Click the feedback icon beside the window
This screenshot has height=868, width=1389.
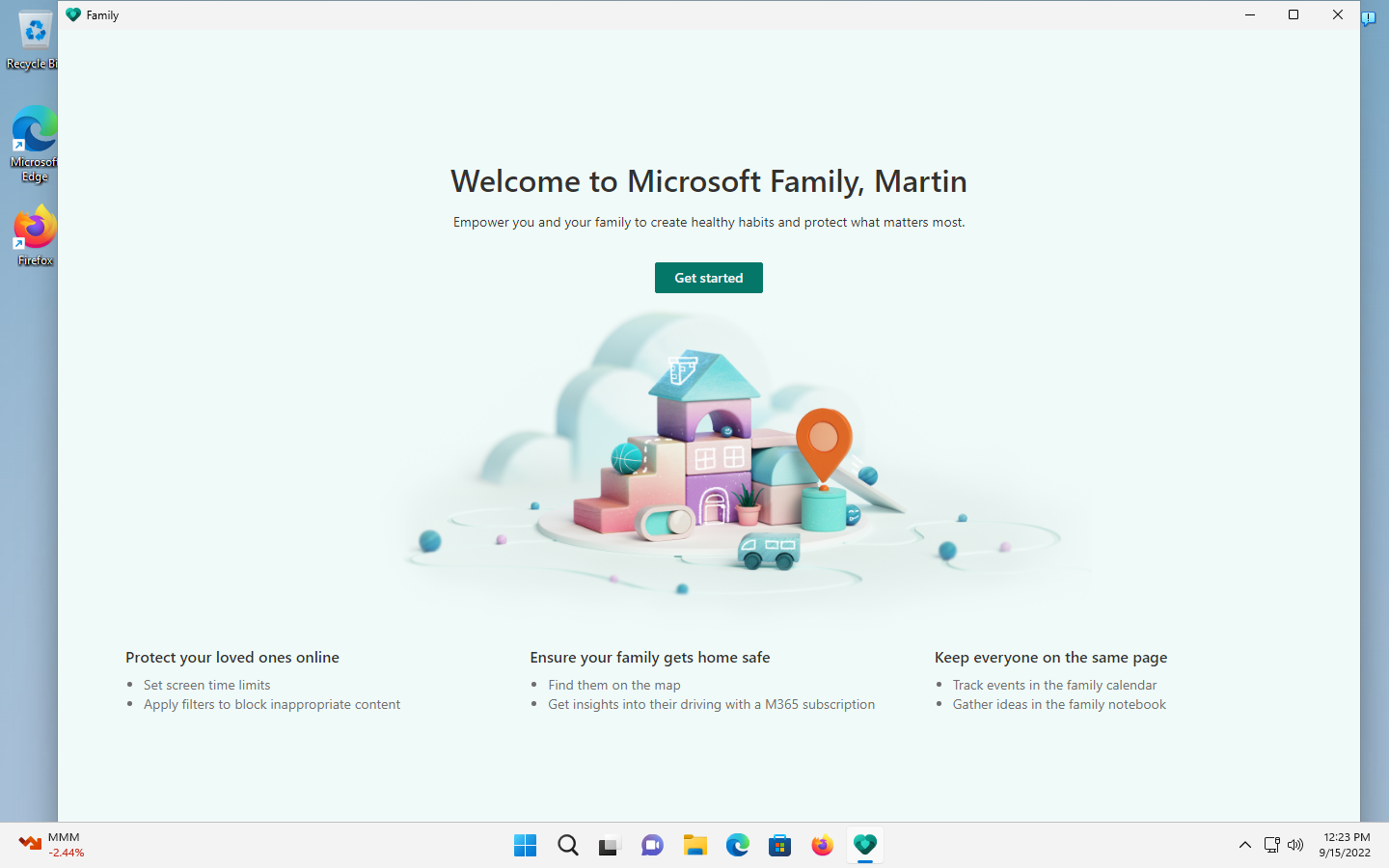(x=1369, y=18)
